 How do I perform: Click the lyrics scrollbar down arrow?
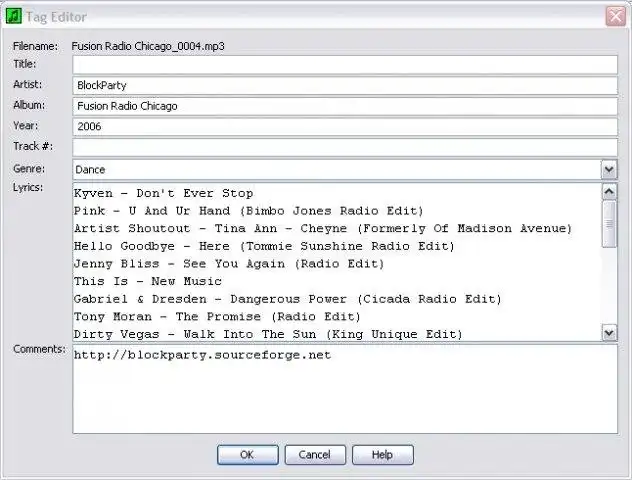coord(609,333)
